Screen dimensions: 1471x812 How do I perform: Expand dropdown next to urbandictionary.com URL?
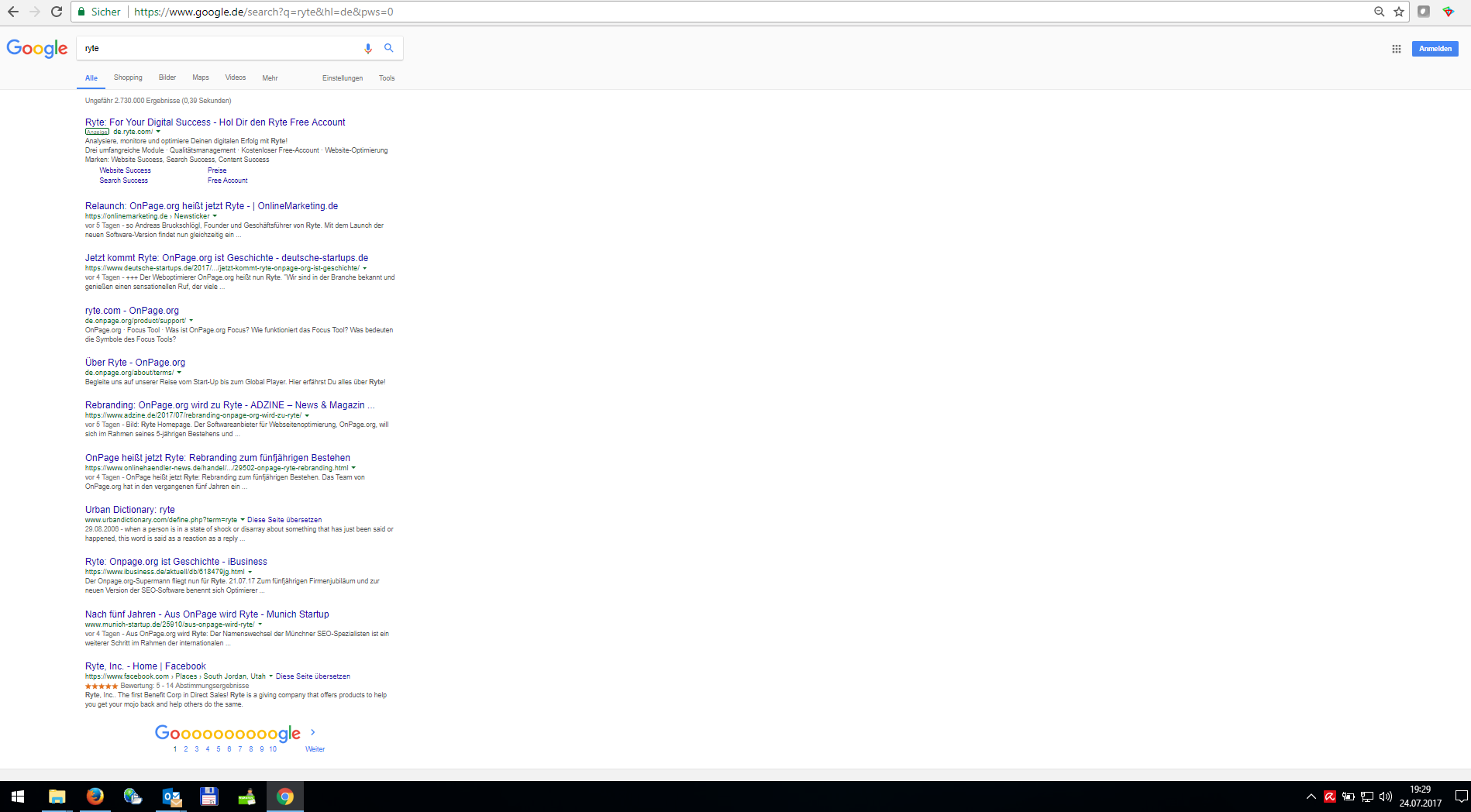[243, 520]
